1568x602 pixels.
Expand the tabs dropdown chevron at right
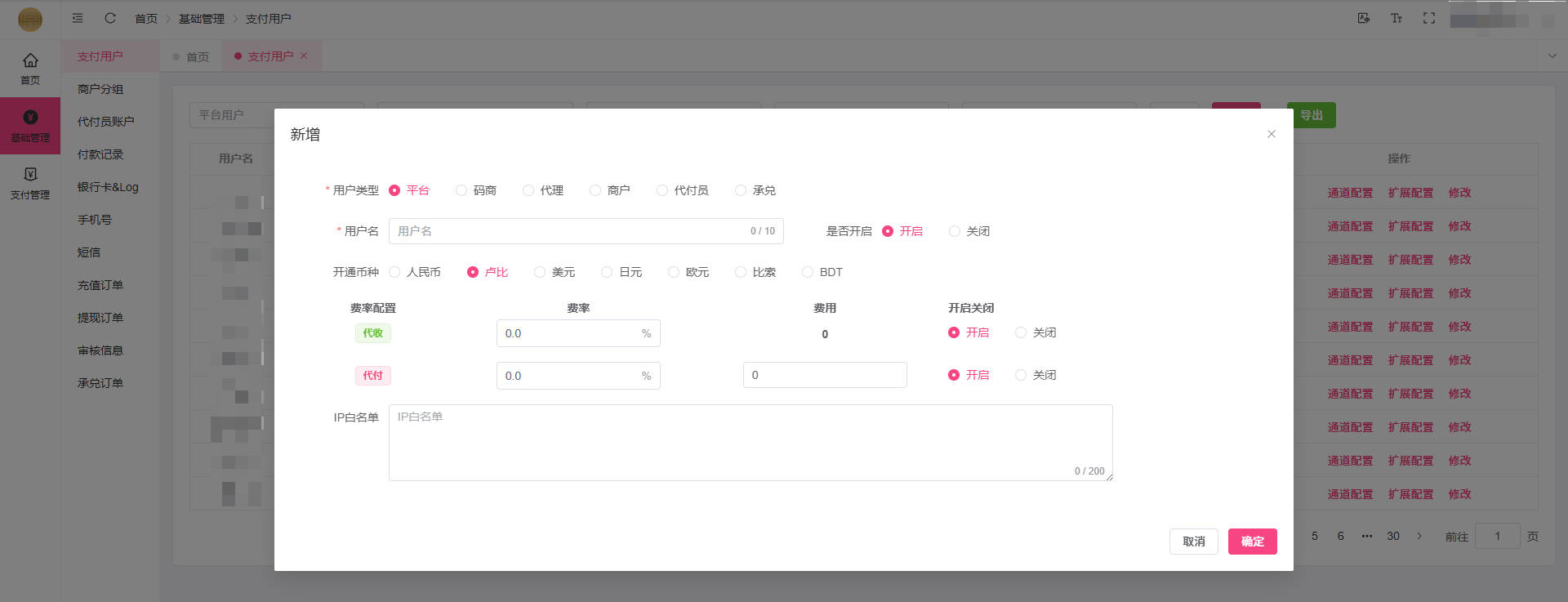1552,56
